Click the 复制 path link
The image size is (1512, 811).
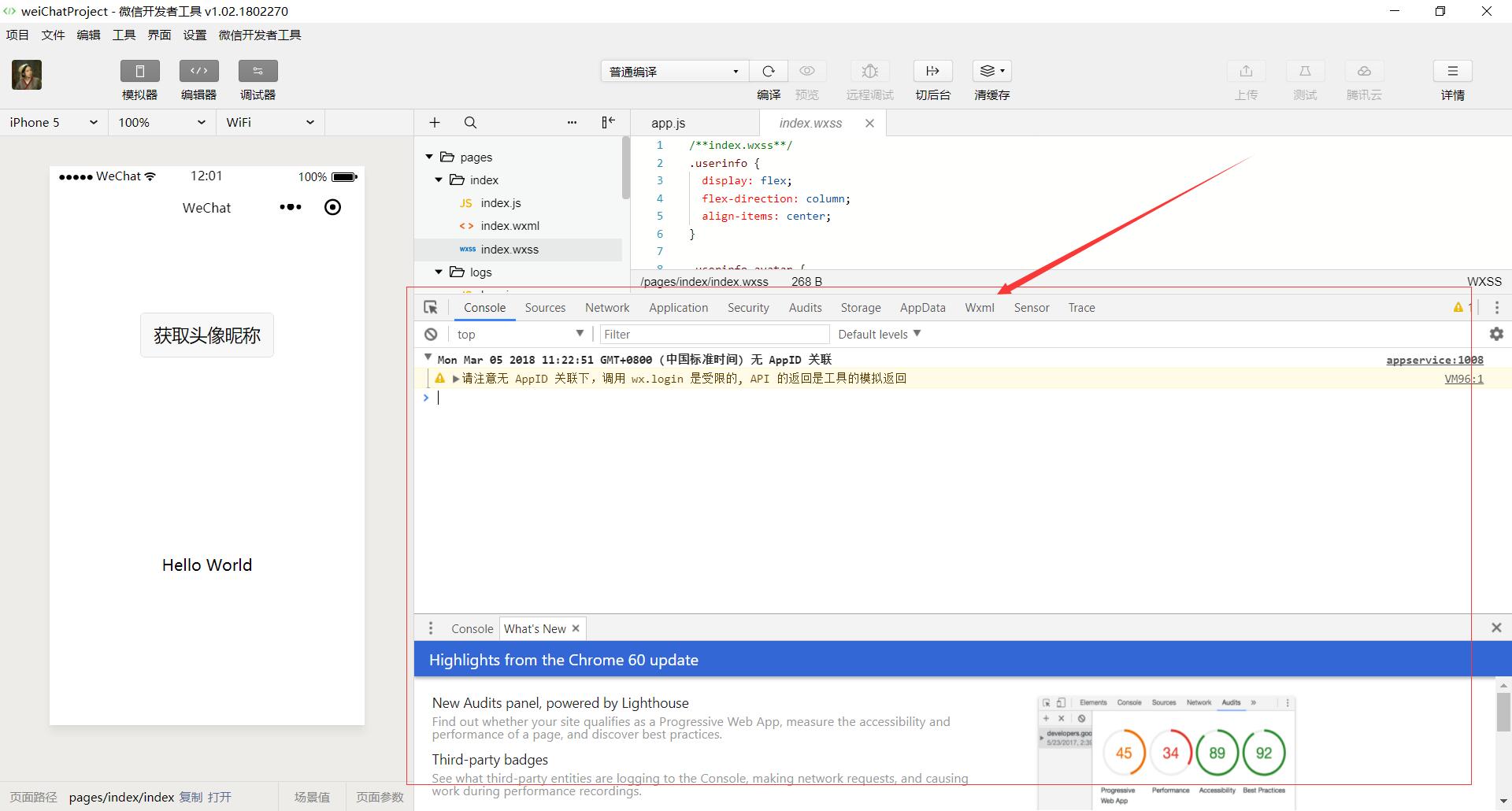(191, 797)
